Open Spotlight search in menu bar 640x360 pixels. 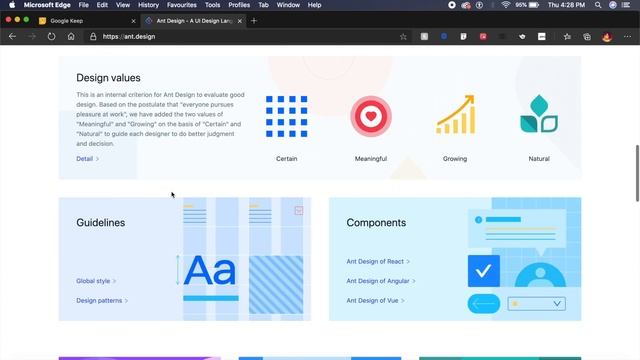(598, 5)
